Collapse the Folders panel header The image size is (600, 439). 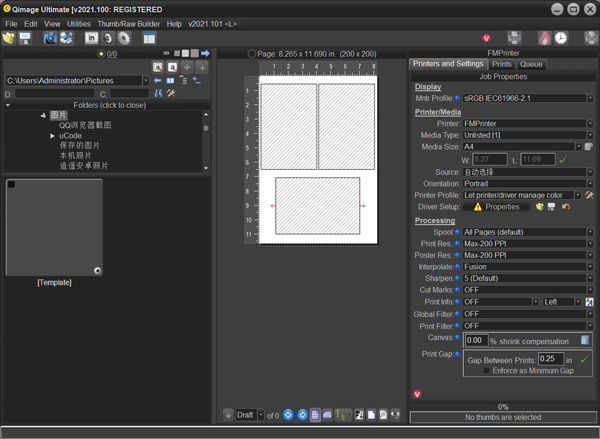[x=109, y=105]
